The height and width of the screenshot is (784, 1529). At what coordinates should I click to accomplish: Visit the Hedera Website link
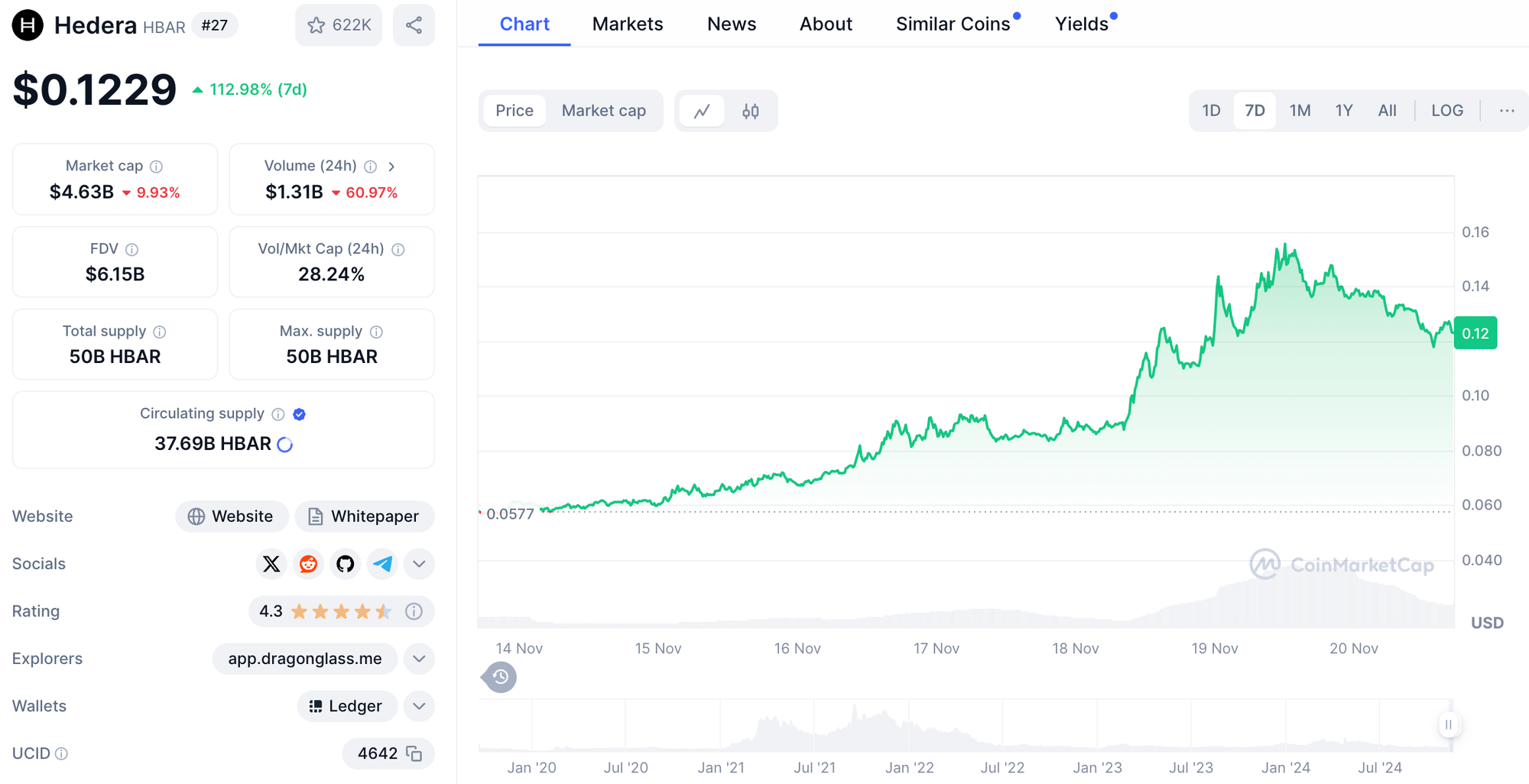[x=232, y=517]
